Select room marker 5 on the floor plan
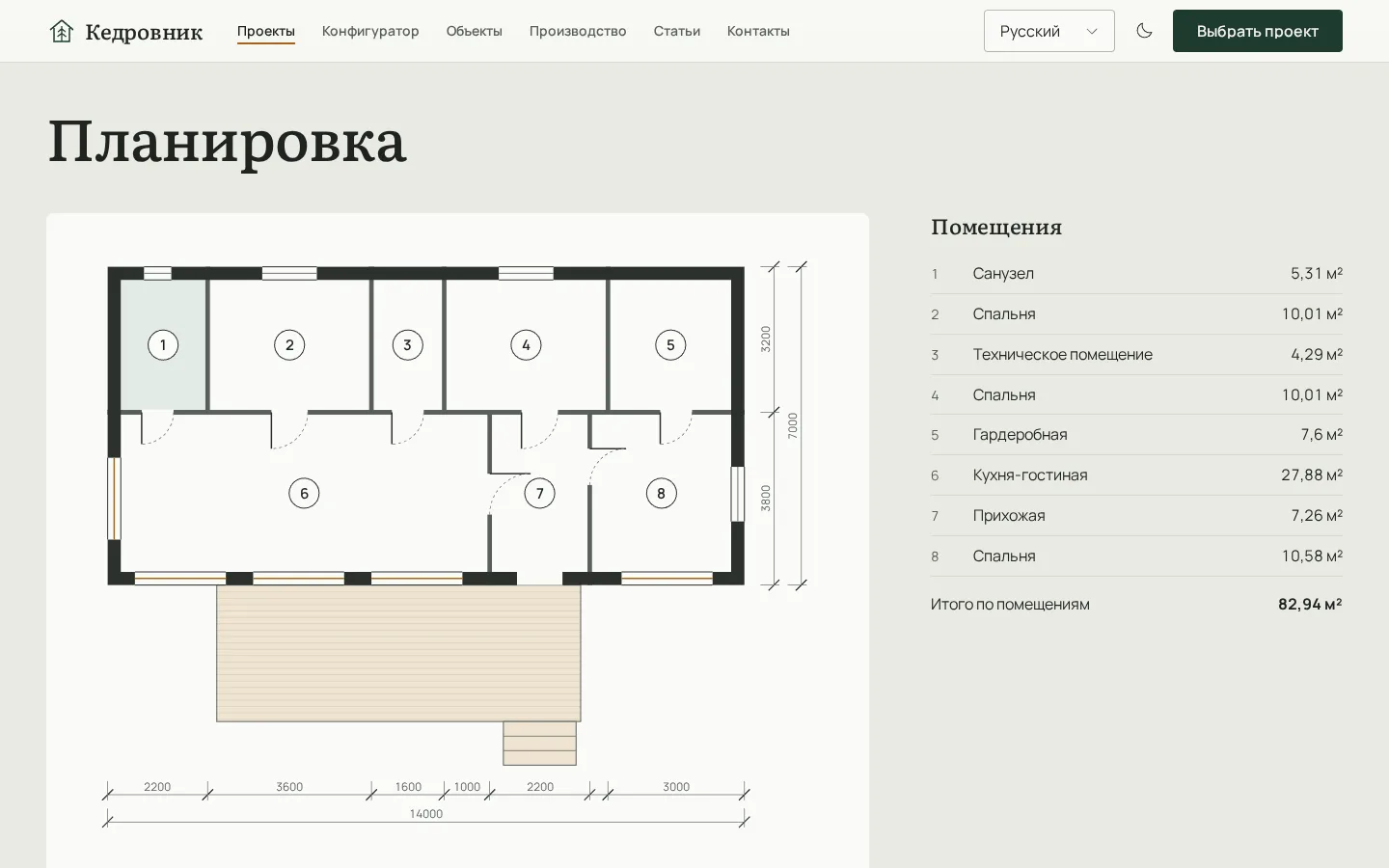 [670, 345]
